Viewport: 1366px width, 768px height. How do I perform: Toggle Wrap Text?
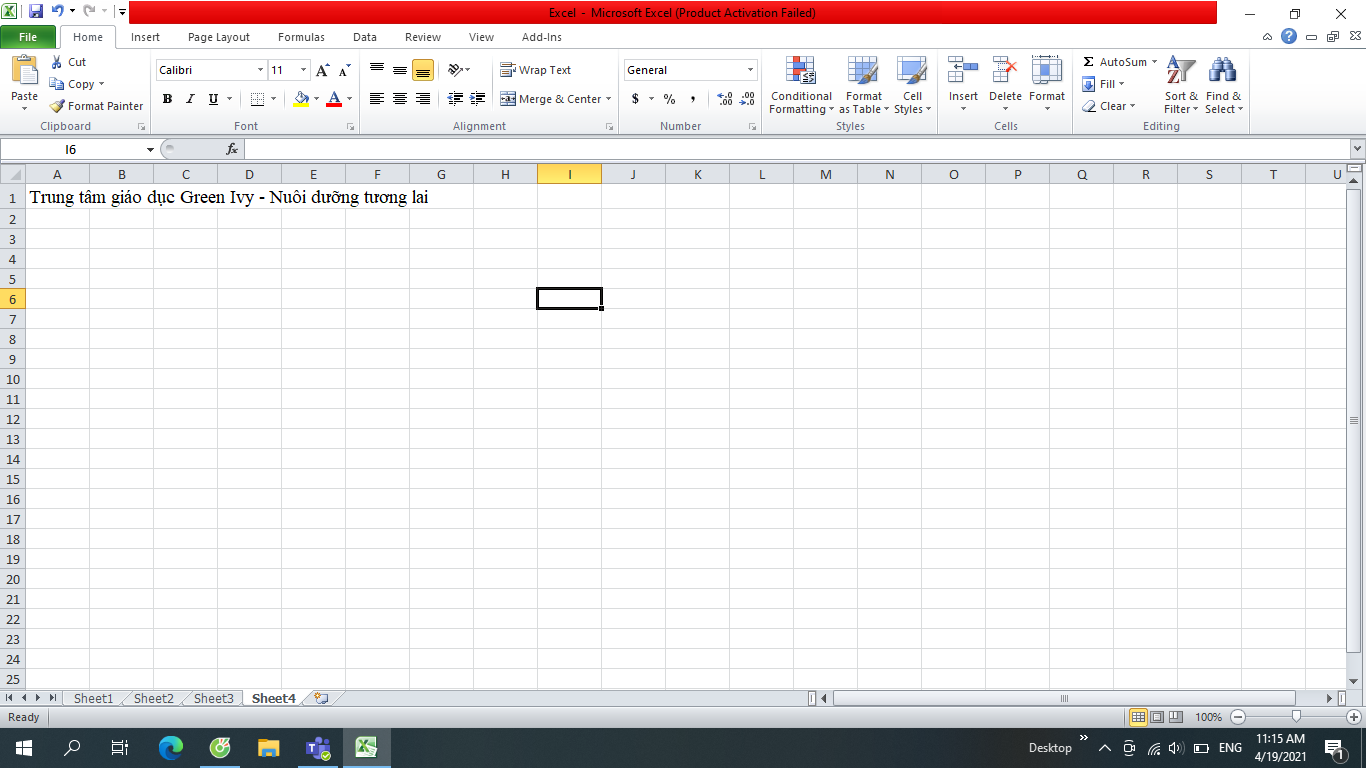[x=536, y=70]
